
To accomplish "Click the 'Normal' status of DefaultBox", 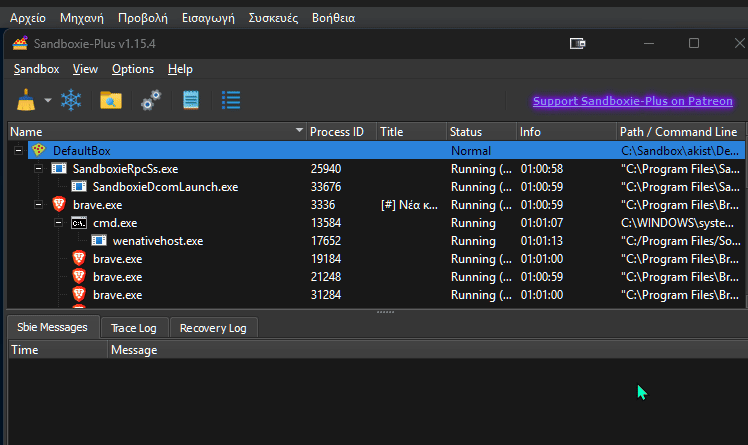I will coord(471,151).
